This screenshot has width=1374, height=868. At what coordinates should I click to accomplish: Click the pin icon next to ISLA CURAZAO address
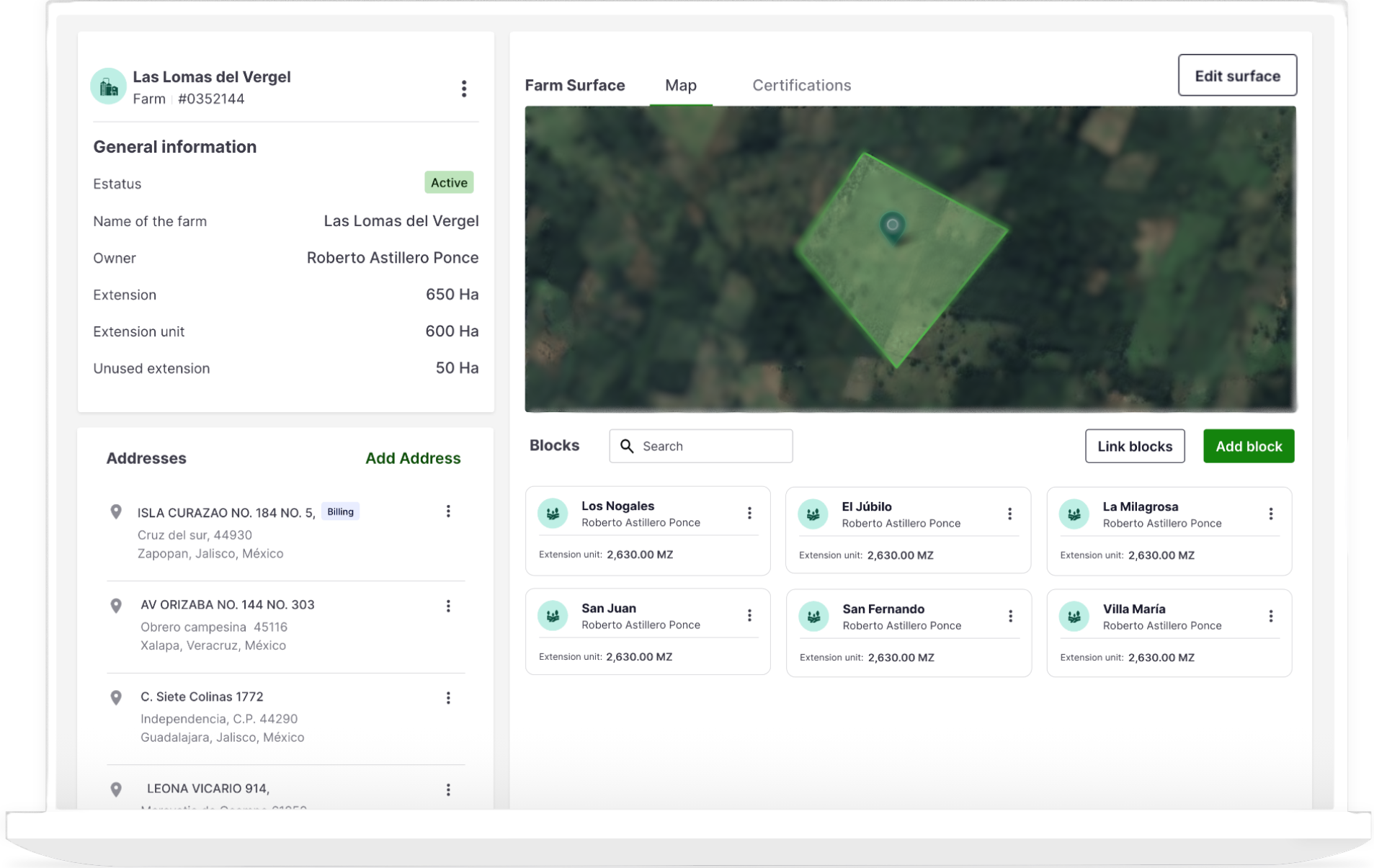pos(116,512)
